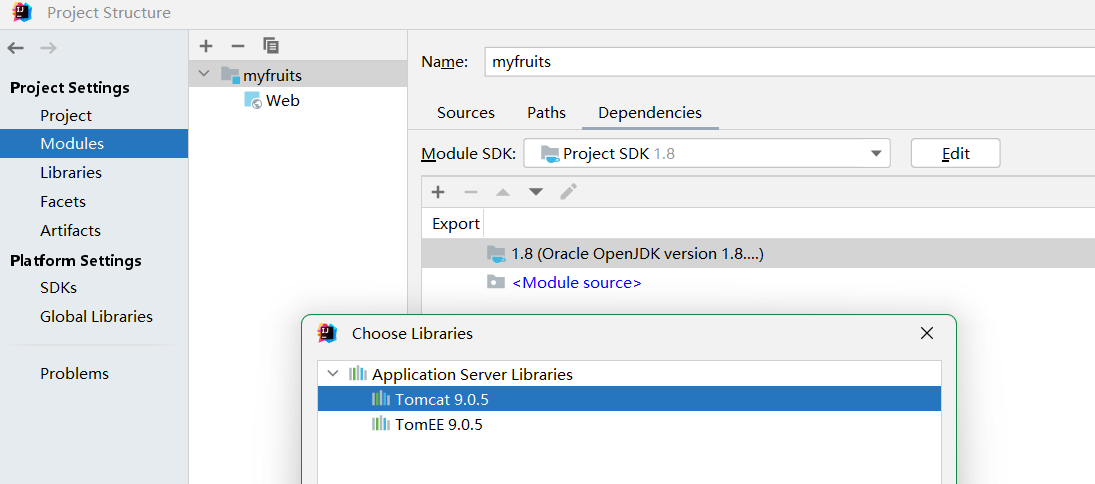Go forward with the right arrow
The width and height of the screenshot is (1095, 484).
pyautogui.click(x=48, y=47)
